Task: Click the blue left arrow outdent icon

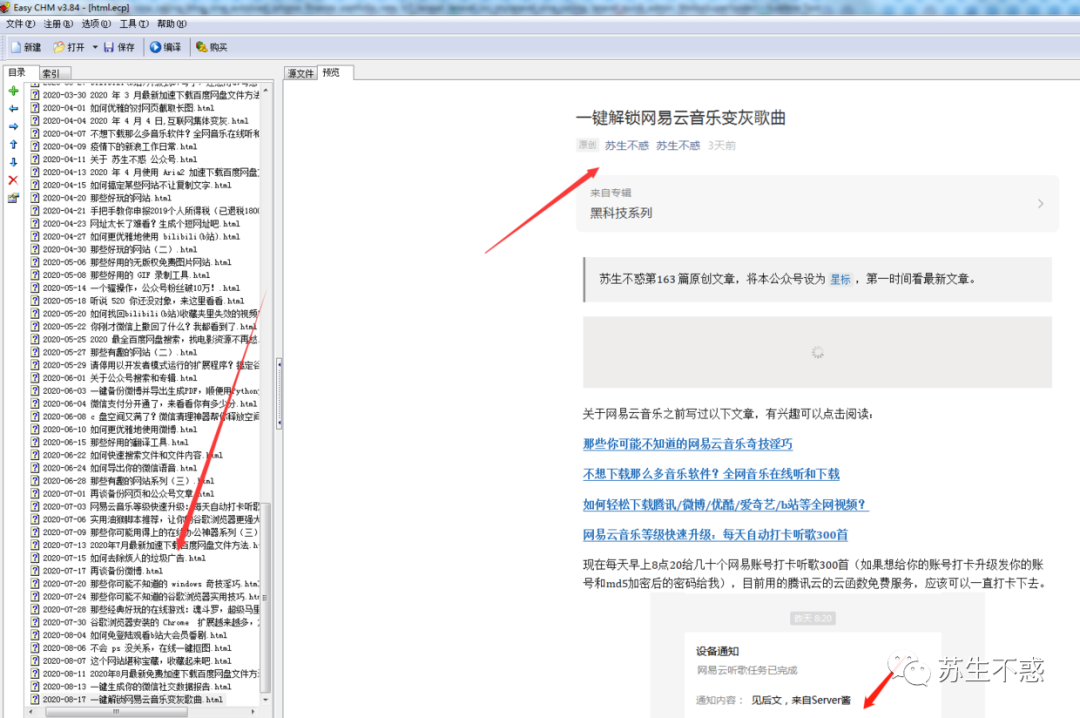Action: click(x=13, y=109)
